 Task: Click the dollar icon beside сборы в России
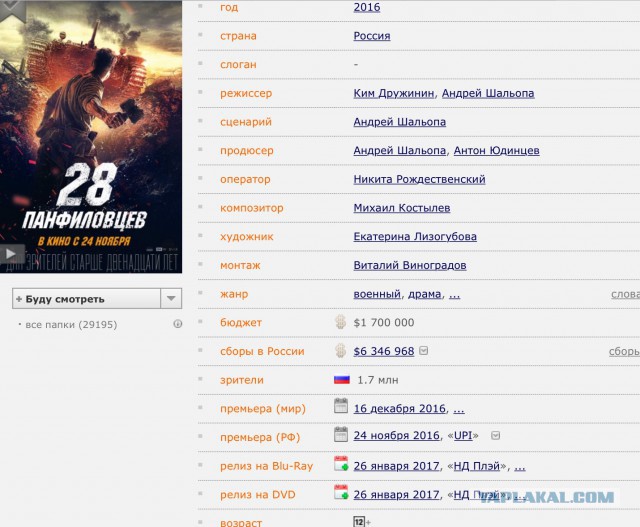coord(340,351)
